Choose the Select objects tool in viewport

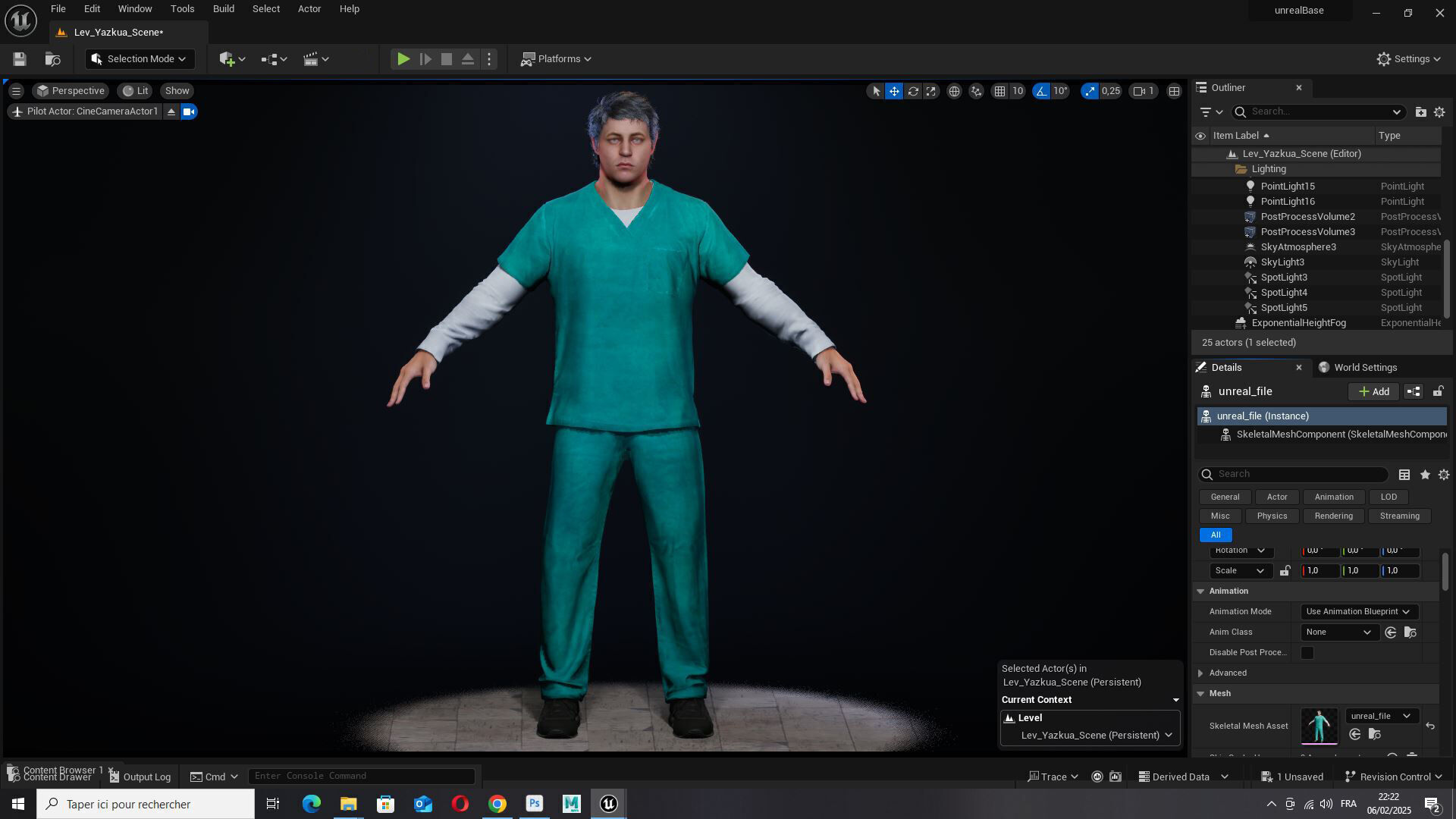[x=876, y=91]
